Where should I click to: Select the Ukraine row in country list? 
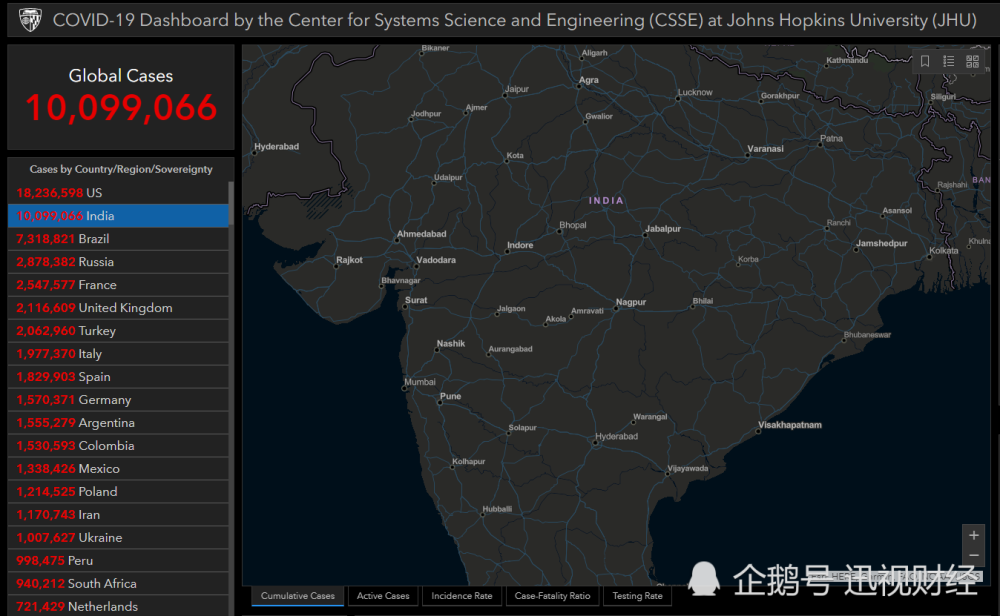coord(118,537)
